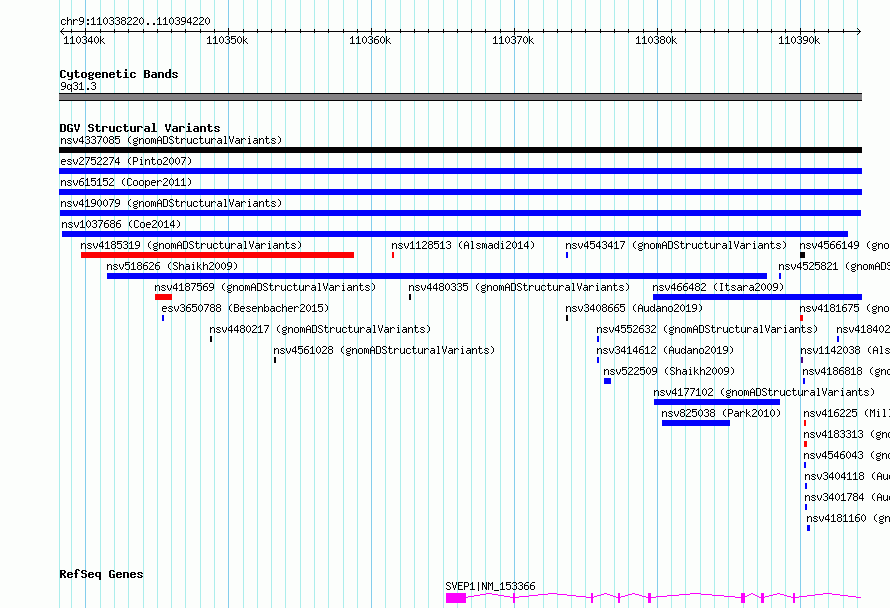Open the esv3650788 (Besenbacher2015) label
The image size is (890, 608).
pos(245,308)
